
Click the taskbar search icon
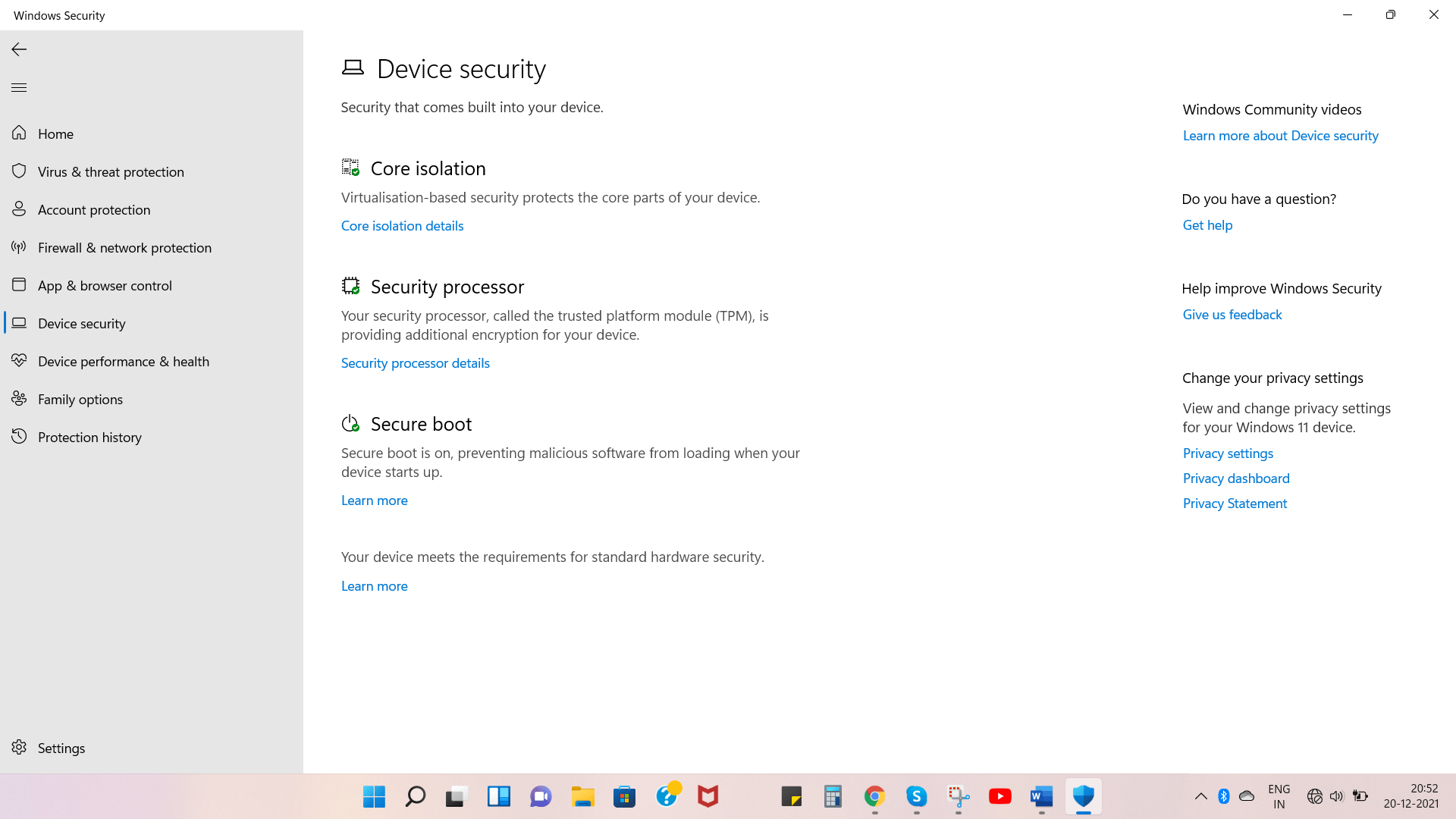(x=416, y=797)
